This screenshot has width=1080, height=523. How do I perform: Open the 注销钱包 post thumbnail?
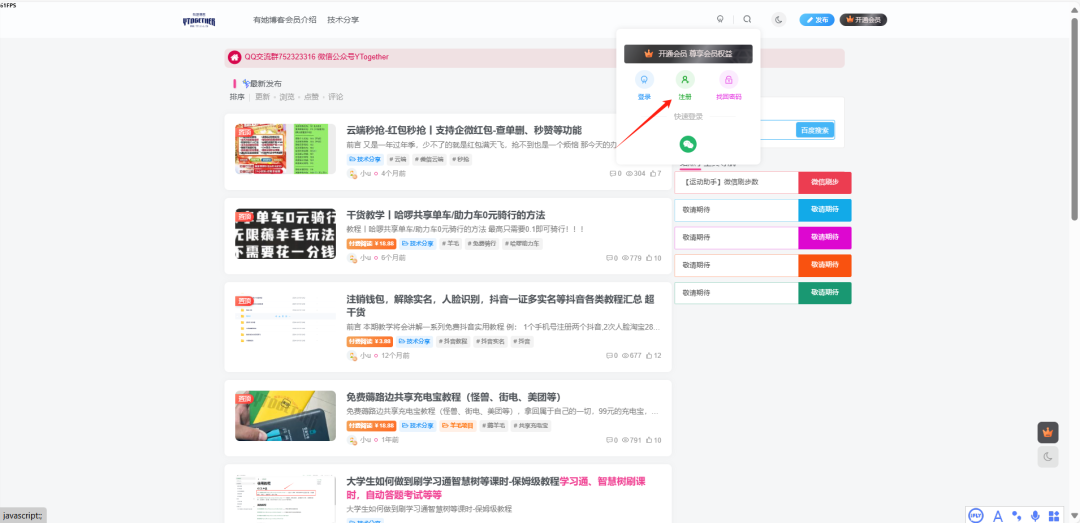tap(285, 319)
